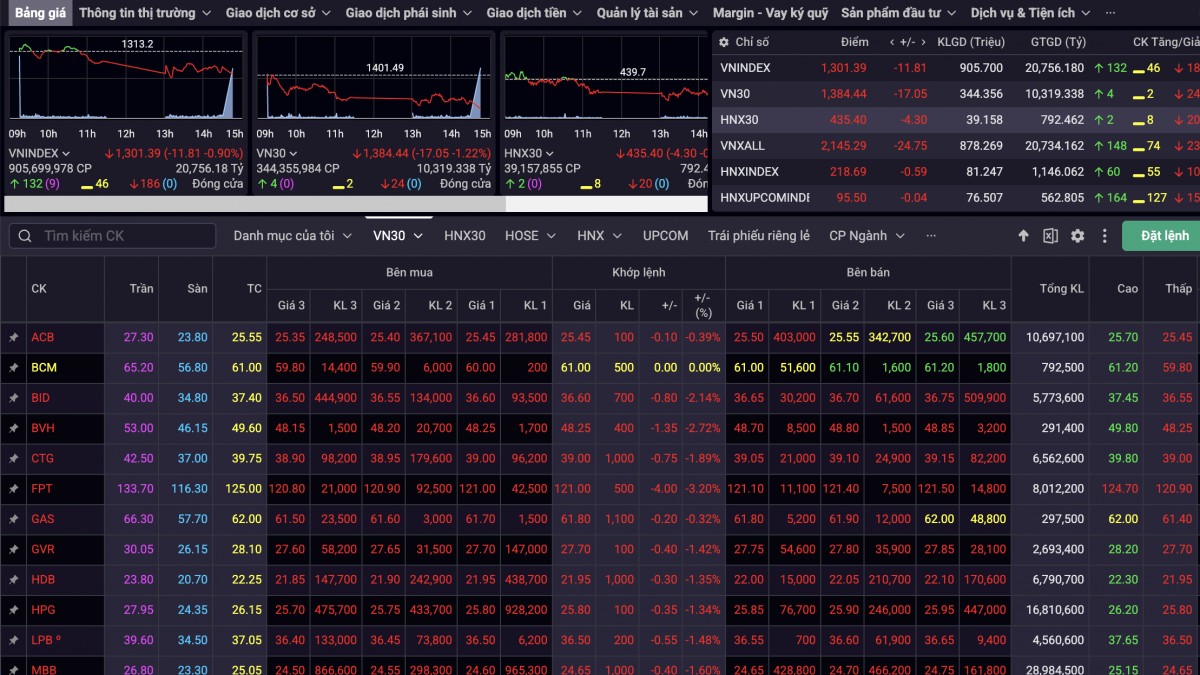
Task: Open the vertical three-dot options menu
Action: (1105, 236)
